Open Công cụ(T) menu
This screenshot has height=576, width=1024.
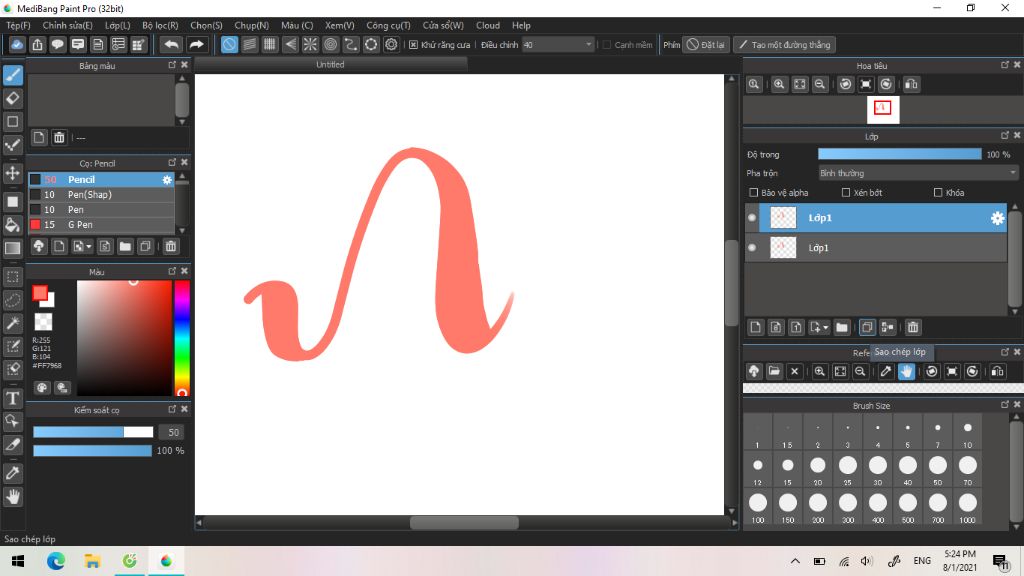click(x=388, y=25)
